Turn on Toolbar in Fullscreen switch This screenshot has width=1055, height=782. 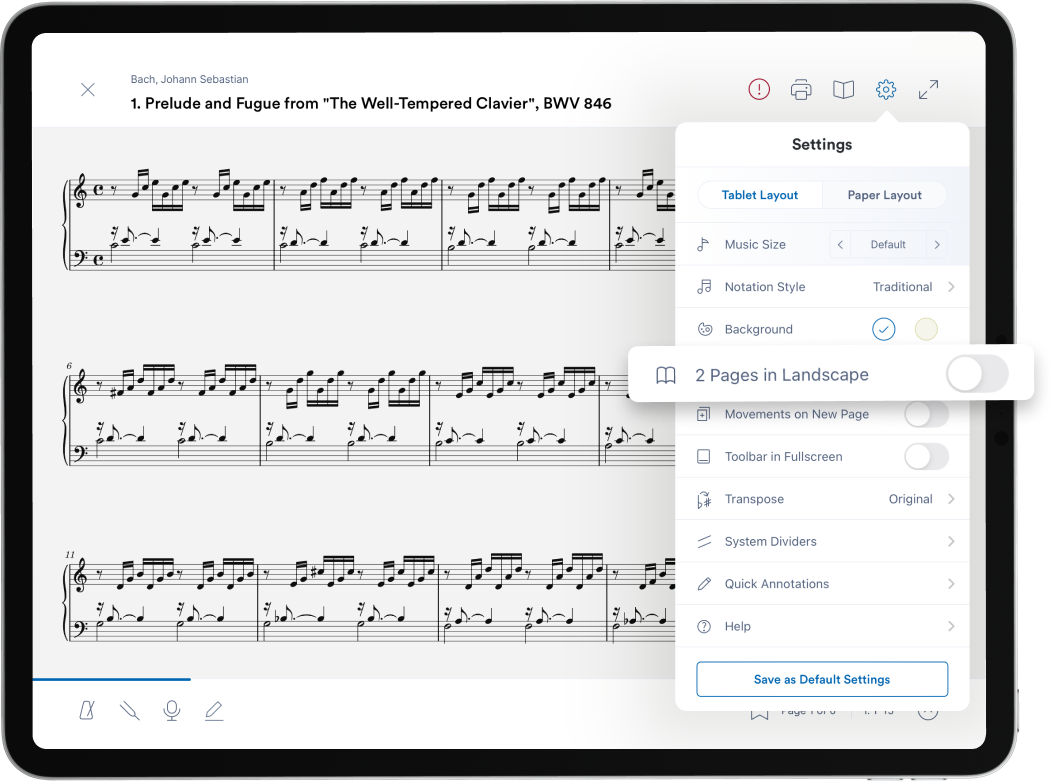point(926,456)
